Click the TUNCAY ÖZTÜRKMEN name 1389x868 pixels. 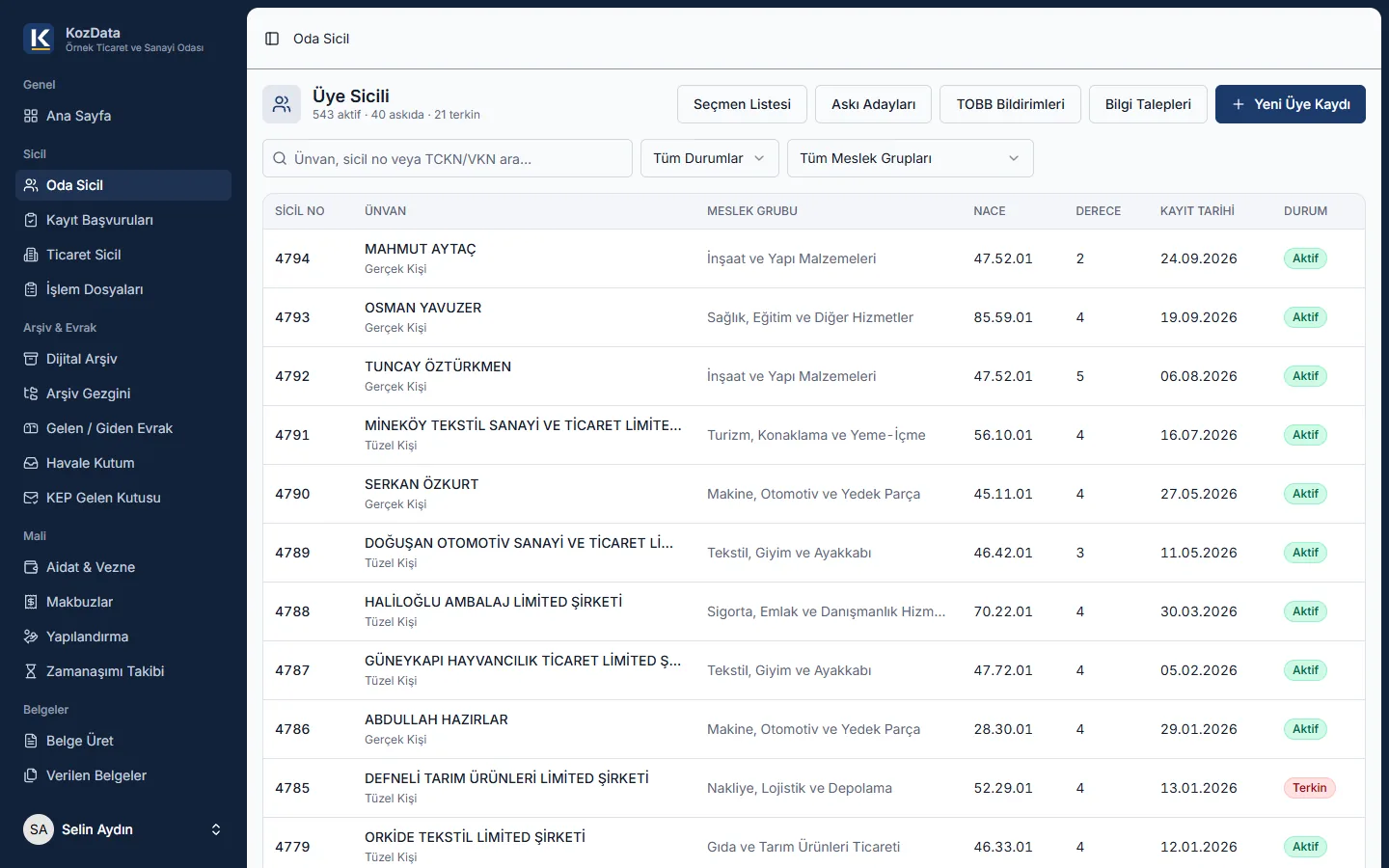tap(438, 366)
